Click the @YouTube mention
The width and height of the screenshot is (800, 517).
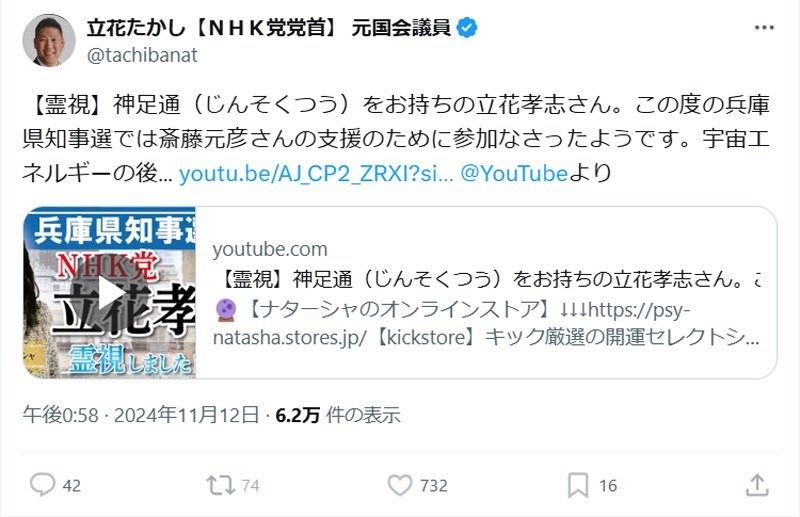pos(514,174)
